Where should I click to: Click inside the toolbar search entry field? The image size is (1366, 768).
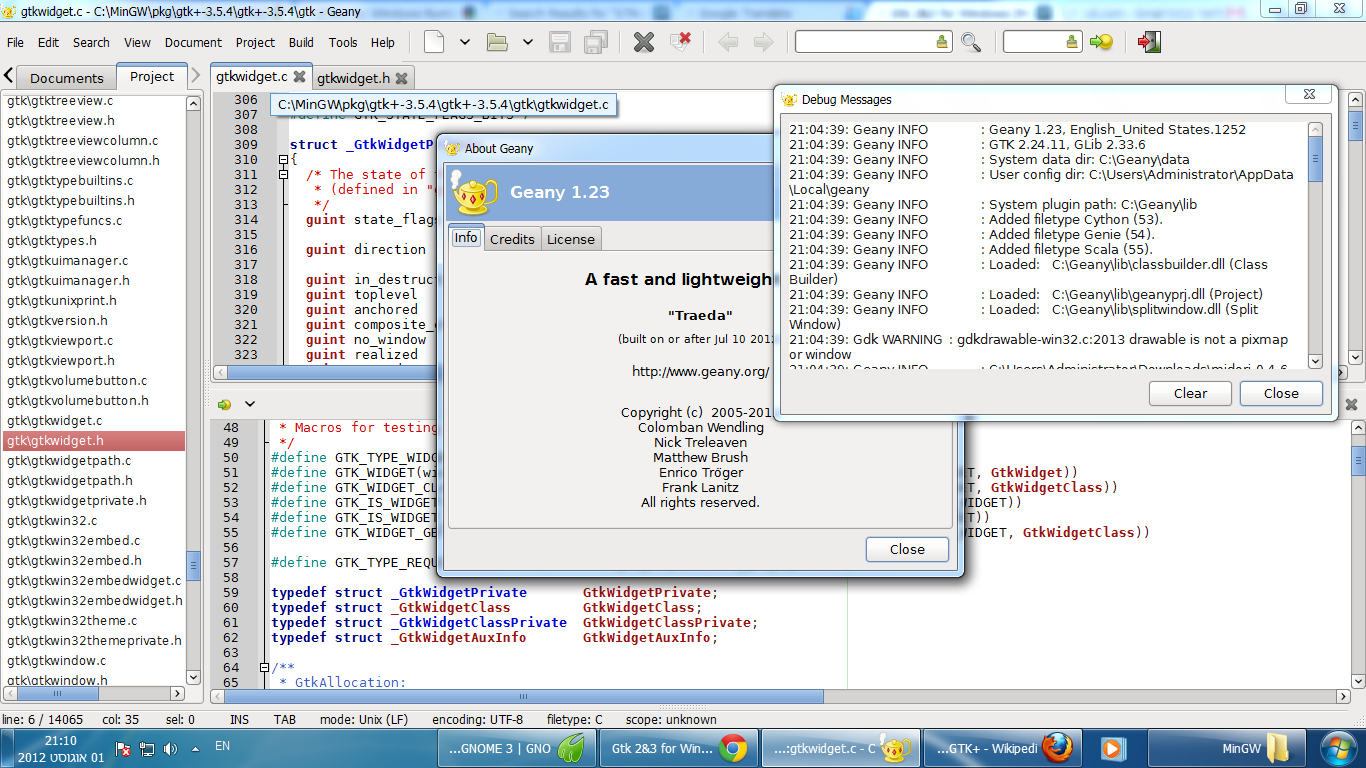(872, 42)
